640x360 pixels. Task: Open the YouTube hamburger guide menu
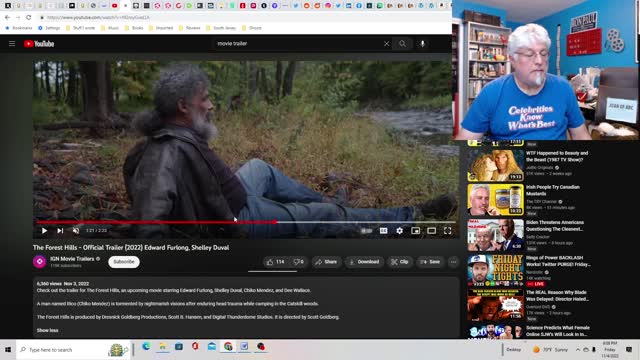coord(12,44)
